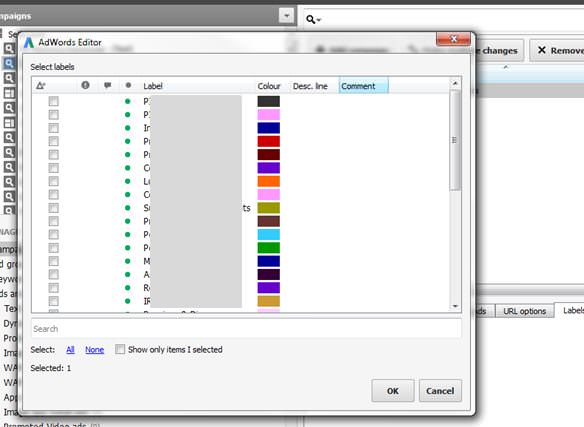Tick the checkbox in the dark red swatch row
This screenshot has width=584, height=427.
tap(54, 155)
